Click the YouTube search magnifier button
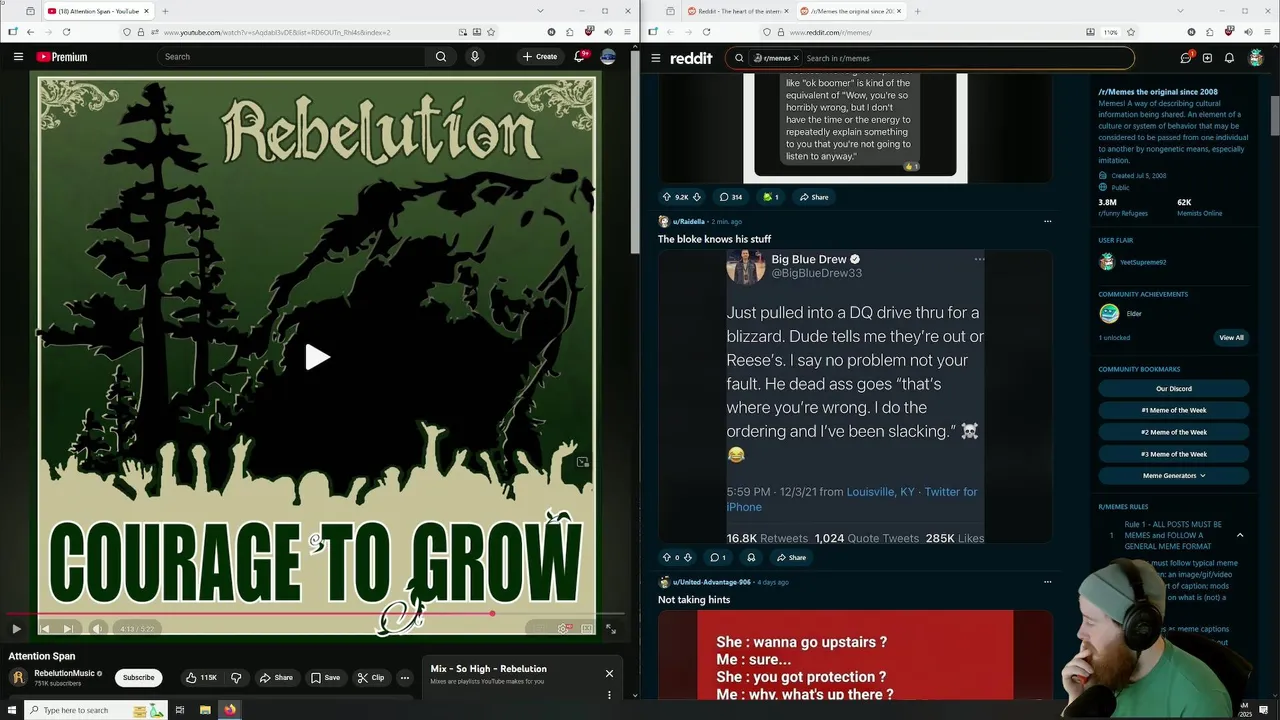Image resolution: width=1280 pixels, height=720 pixels. [x=441, y=57]
